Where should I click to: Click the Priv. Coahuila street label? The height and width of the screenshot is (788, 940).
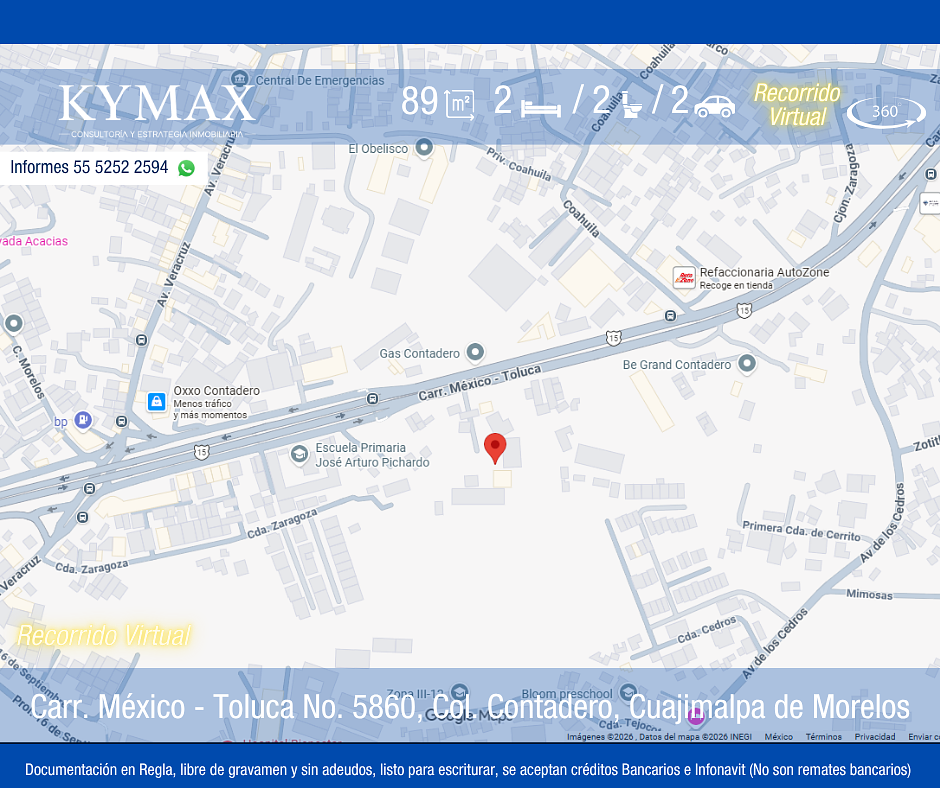click(519, 164)
